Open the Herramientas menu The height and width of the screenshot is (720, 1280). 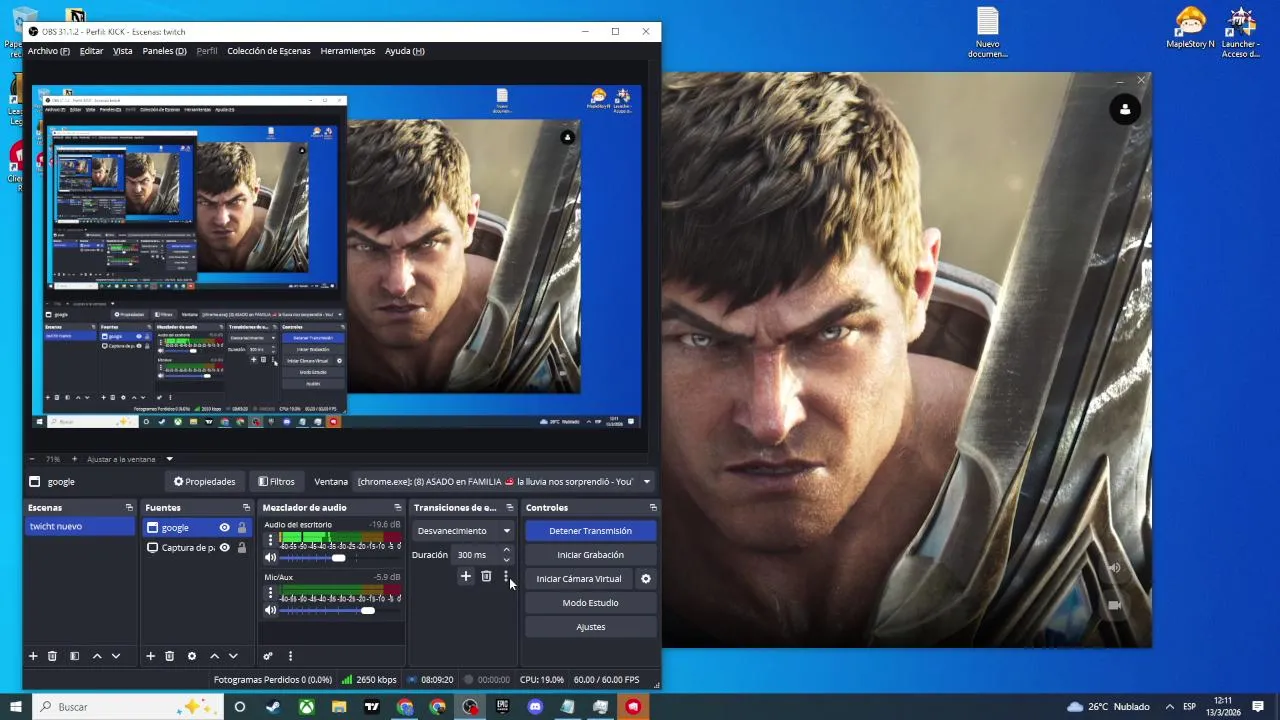click(x=348, y=51)
